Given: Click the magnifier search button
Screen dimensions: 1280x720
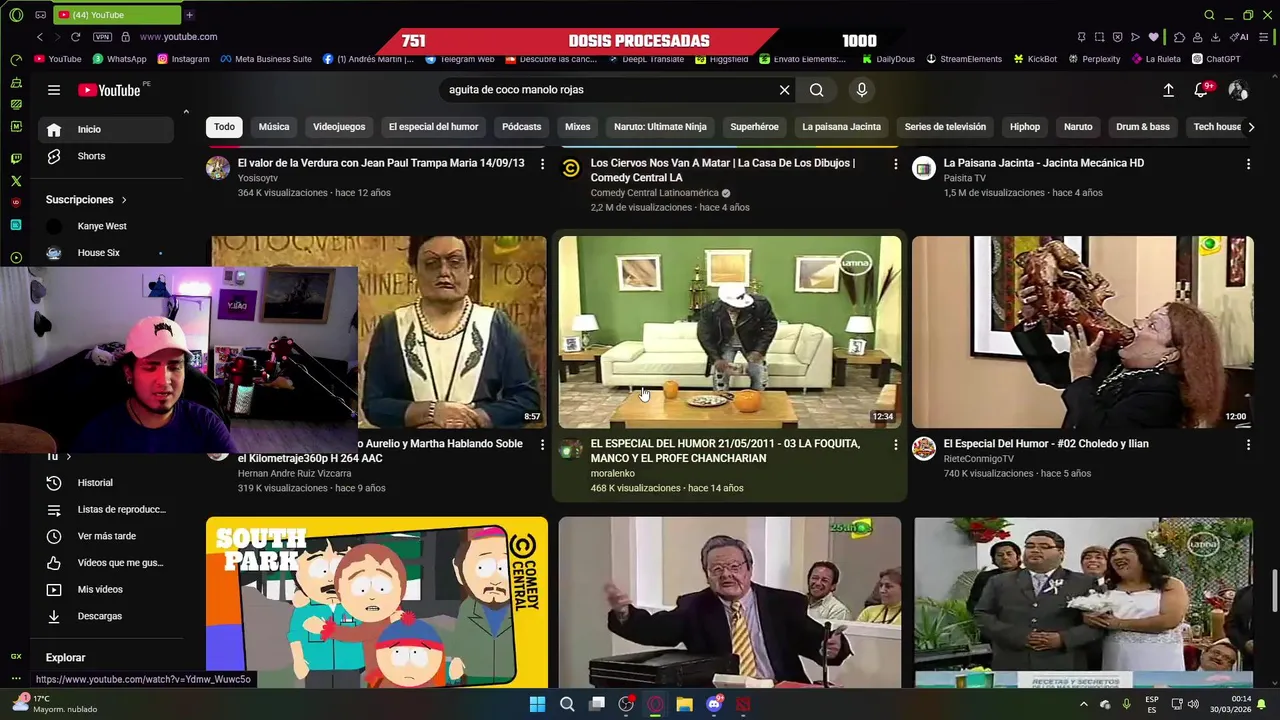Looking at the screenshot, I should 817,90.
